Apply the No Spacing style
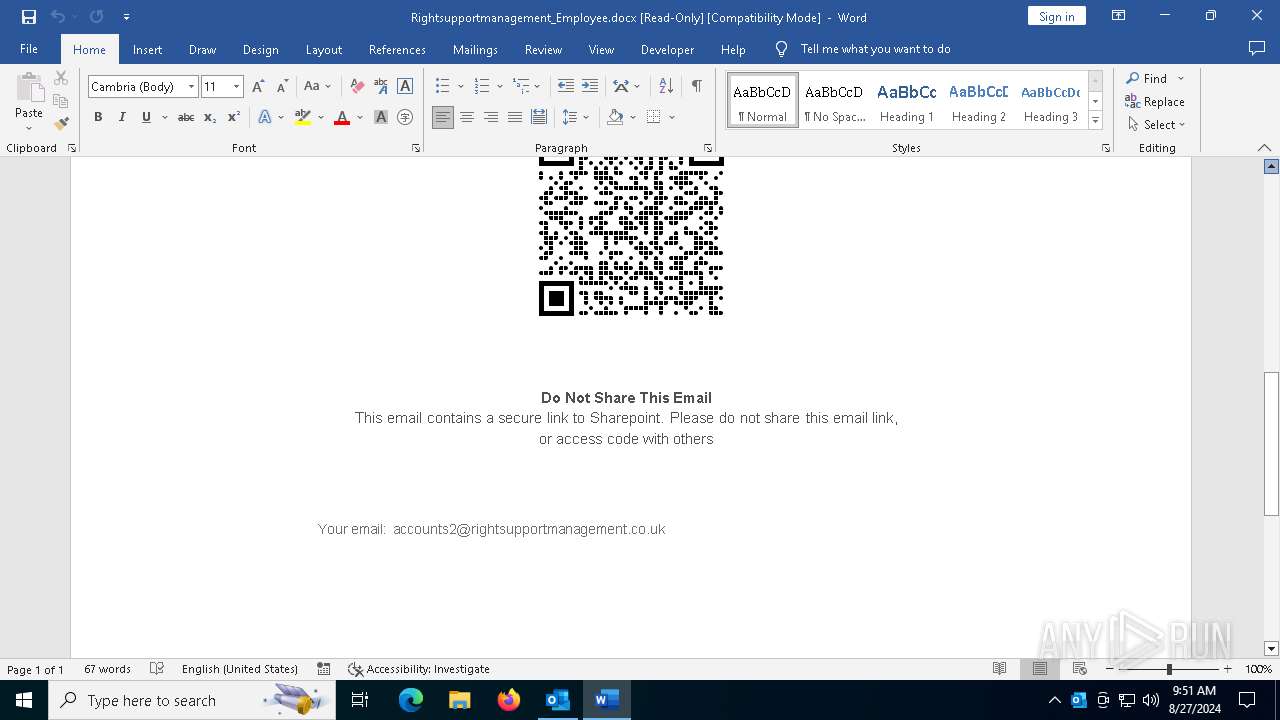 pos(834,101)
